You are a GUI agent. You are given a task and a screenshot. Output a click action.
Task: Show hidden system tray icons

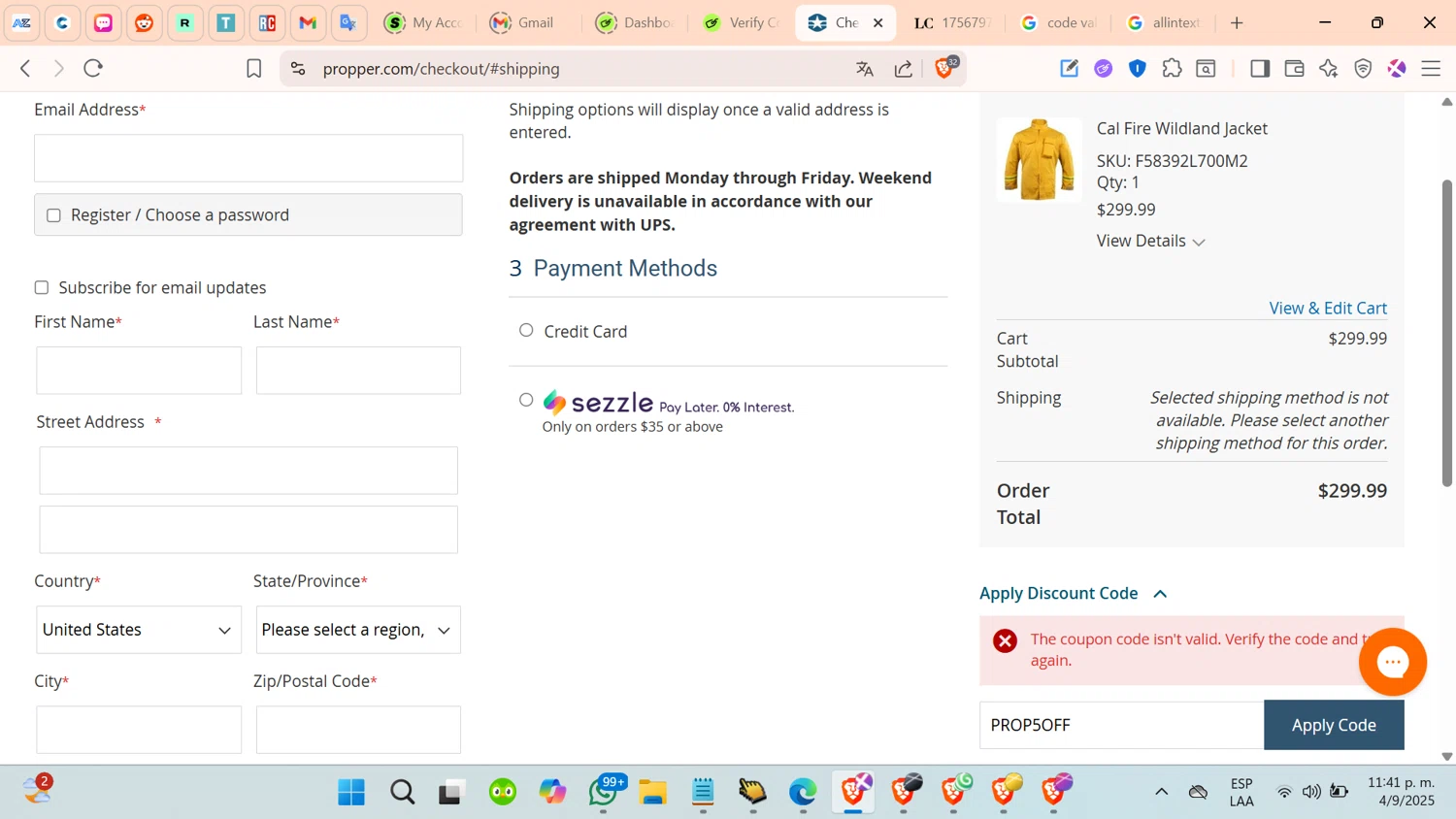click(x=1161, y=792)
